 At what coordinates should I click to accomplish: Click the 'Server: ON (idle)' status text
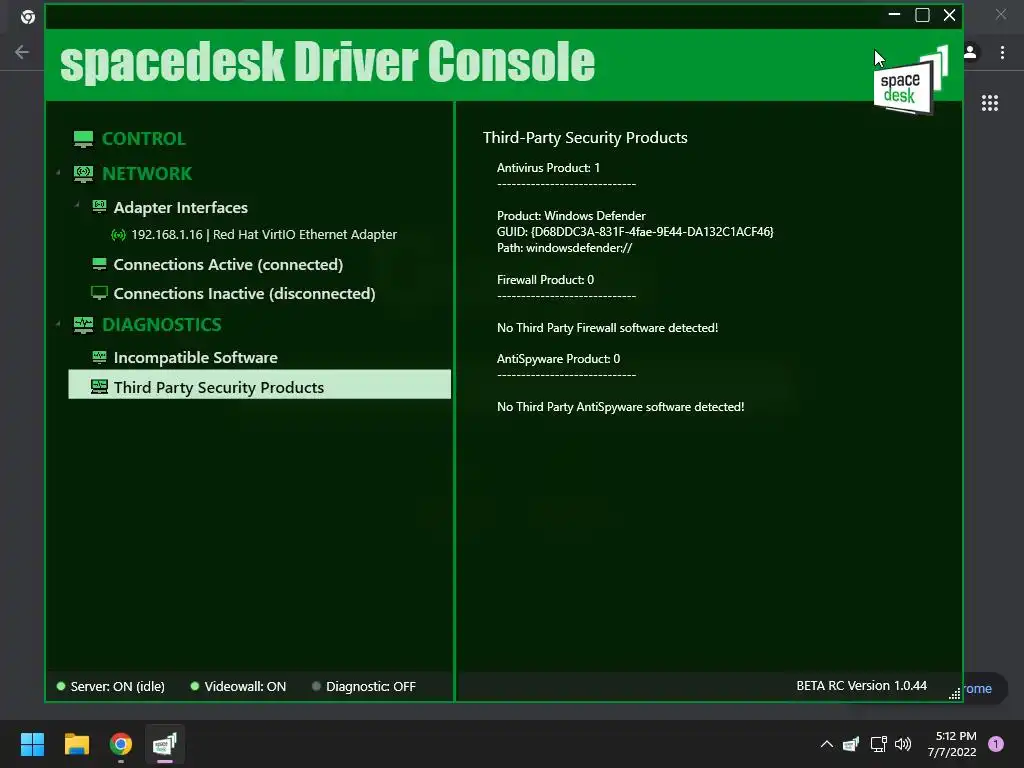(x=118, y=686)
